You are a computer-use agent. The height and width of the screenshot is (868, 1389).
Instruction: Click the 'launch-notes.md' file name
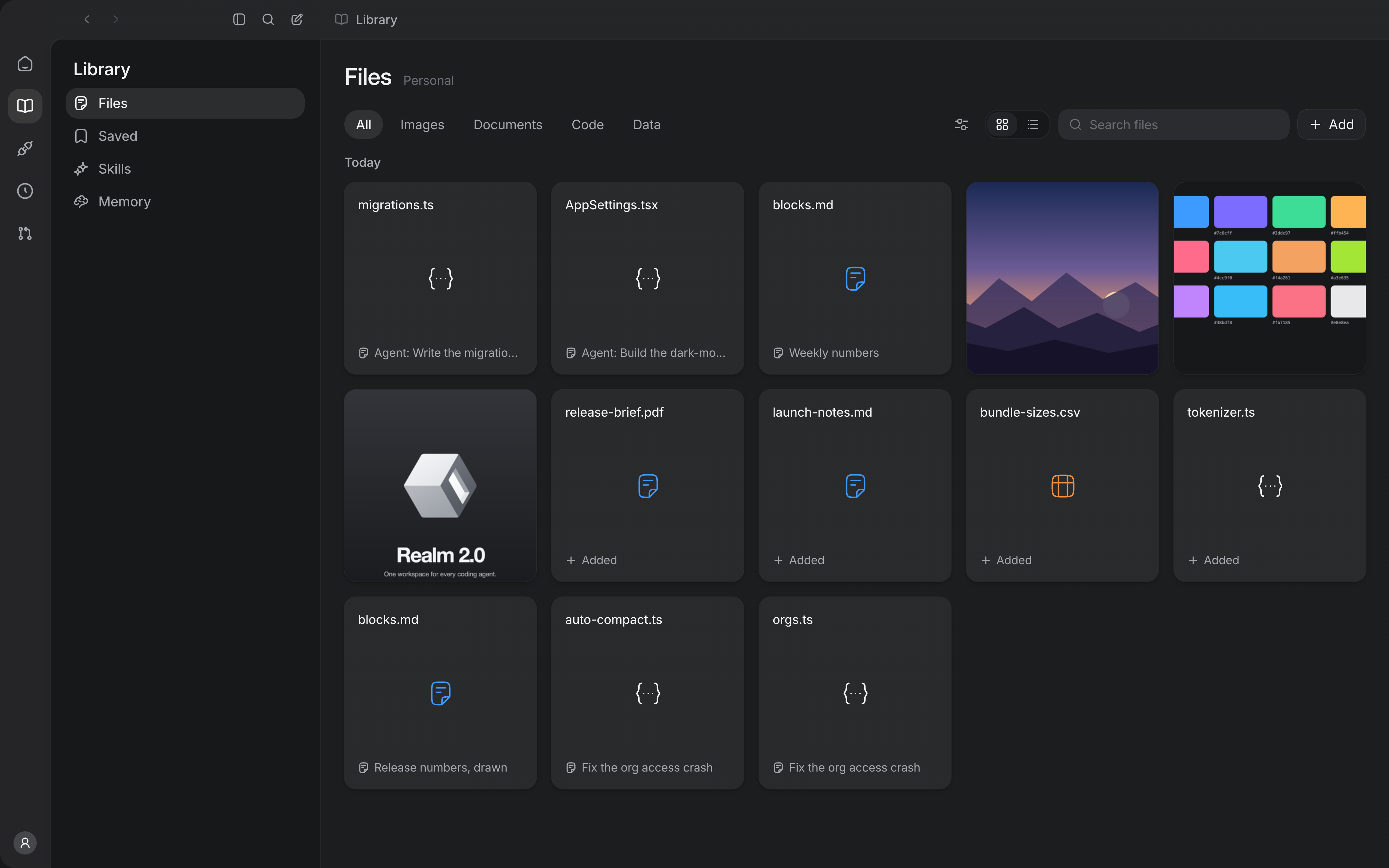click(x=822, y=412)
